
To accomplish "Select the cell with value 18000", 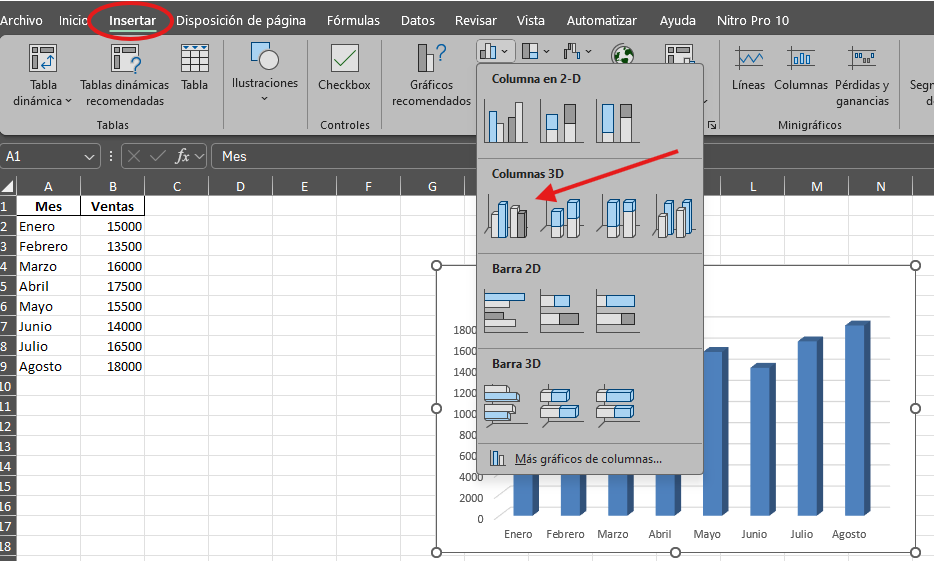I will pos(113,366).
